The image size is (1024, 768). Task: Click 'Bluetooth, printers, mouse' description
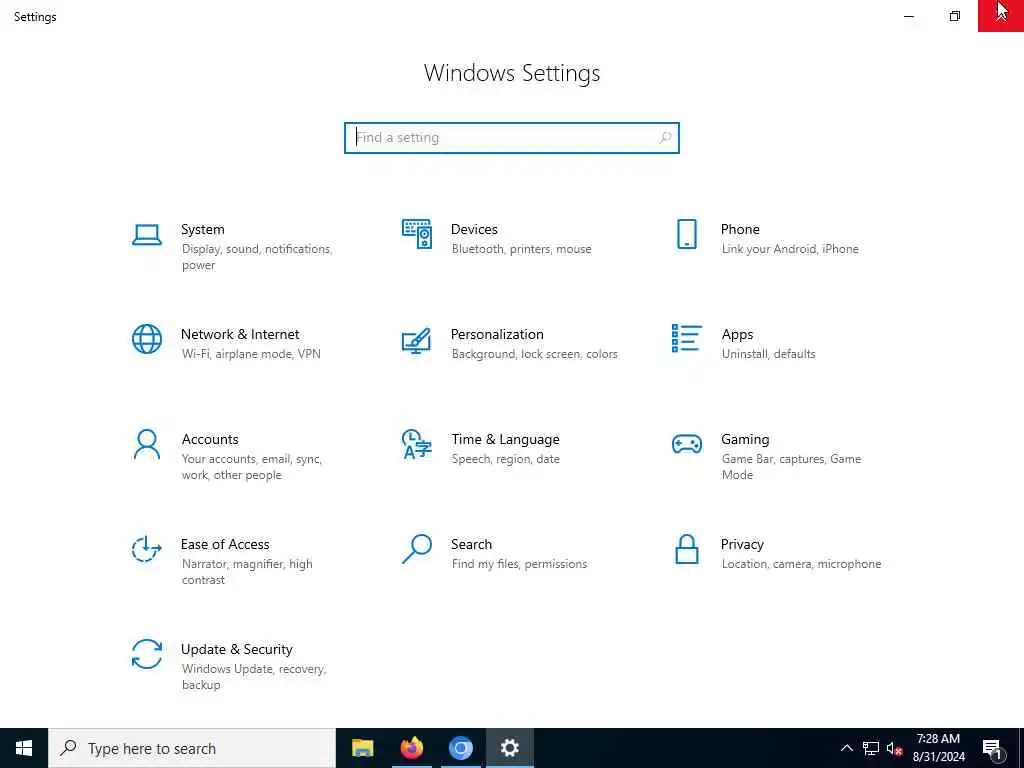[x=521, y=249]
